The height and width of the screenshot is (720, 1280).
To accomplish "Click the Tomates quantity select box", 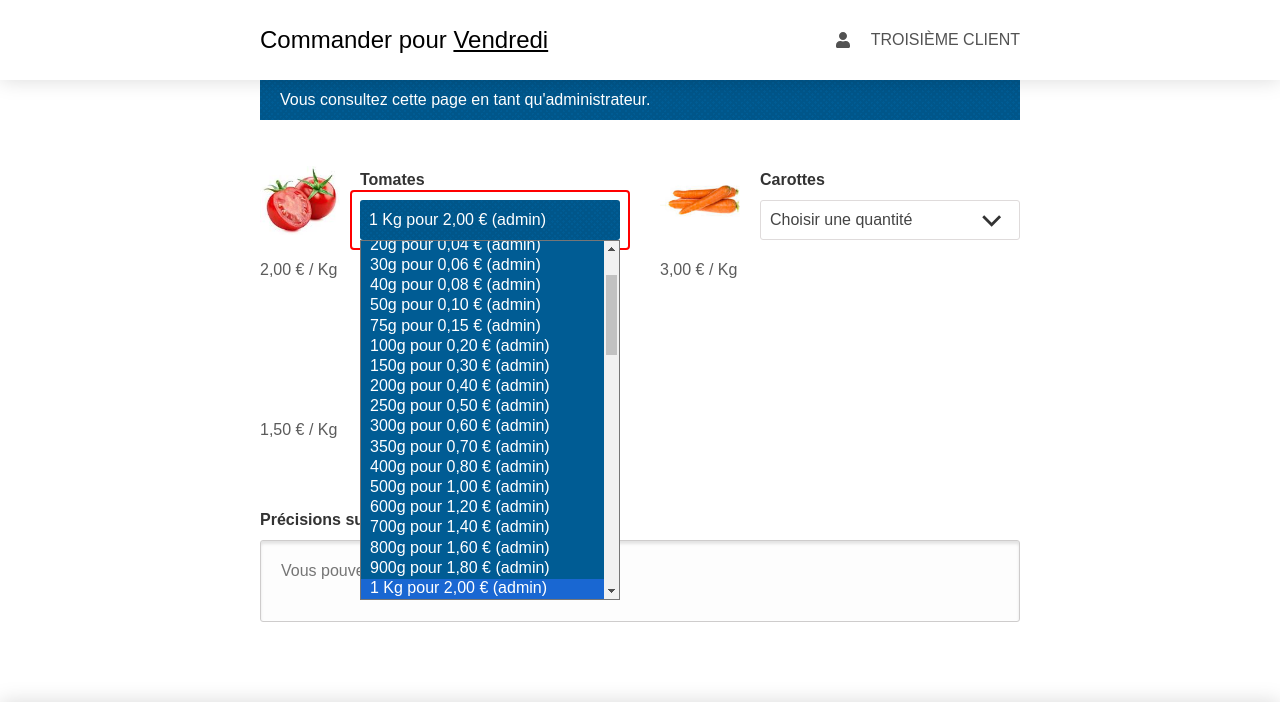I will click(489, 220).
